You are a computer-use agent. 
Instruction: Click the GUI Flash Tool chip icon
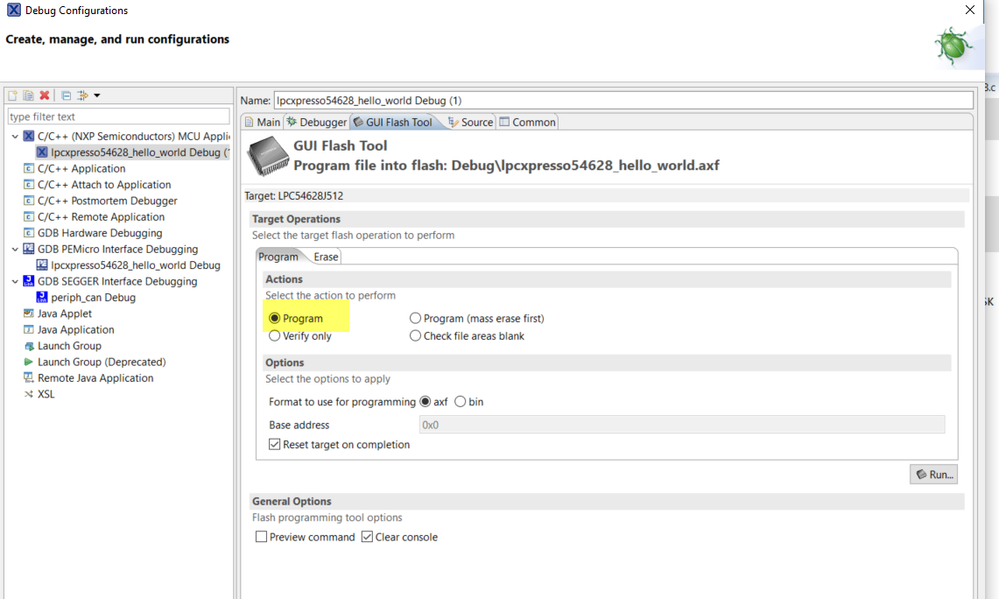(267, 155)
